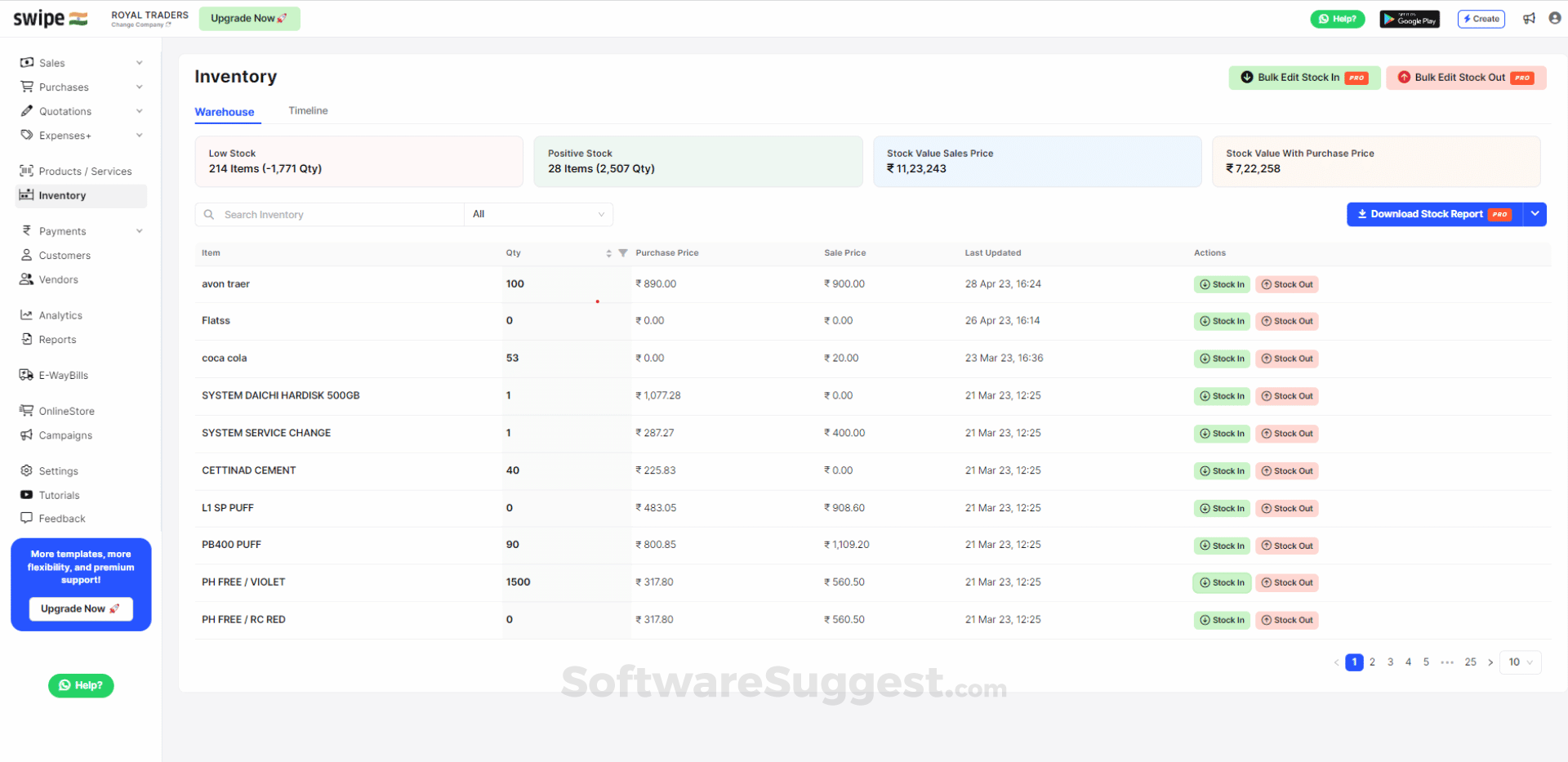
Task: Open Analytics from the sidebar
Action: [x=60, y=314]
